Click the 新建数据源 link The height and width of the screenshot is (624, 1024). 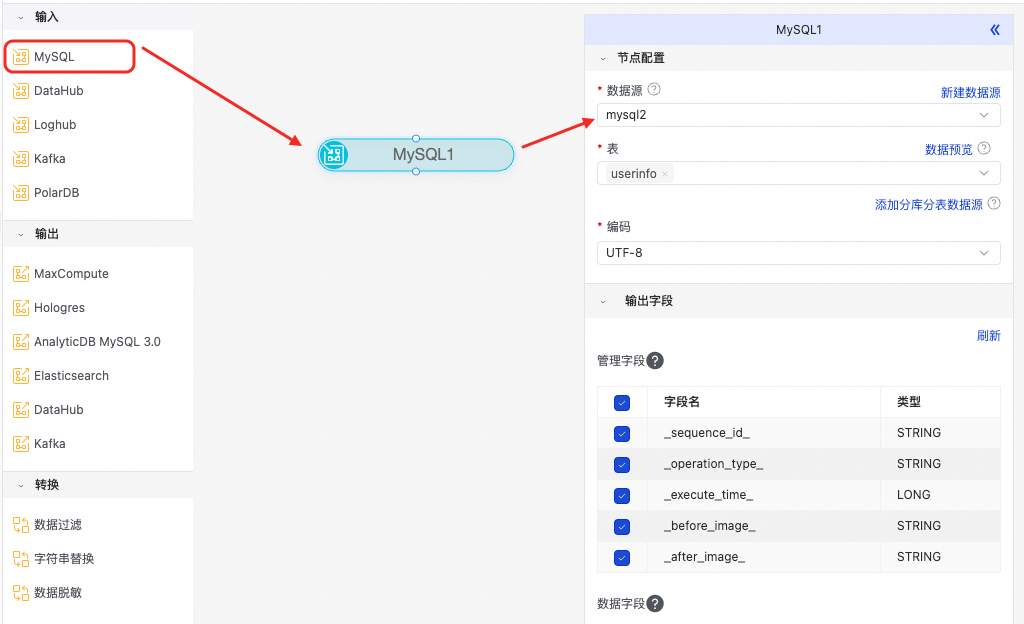click(x=970, y=93)
